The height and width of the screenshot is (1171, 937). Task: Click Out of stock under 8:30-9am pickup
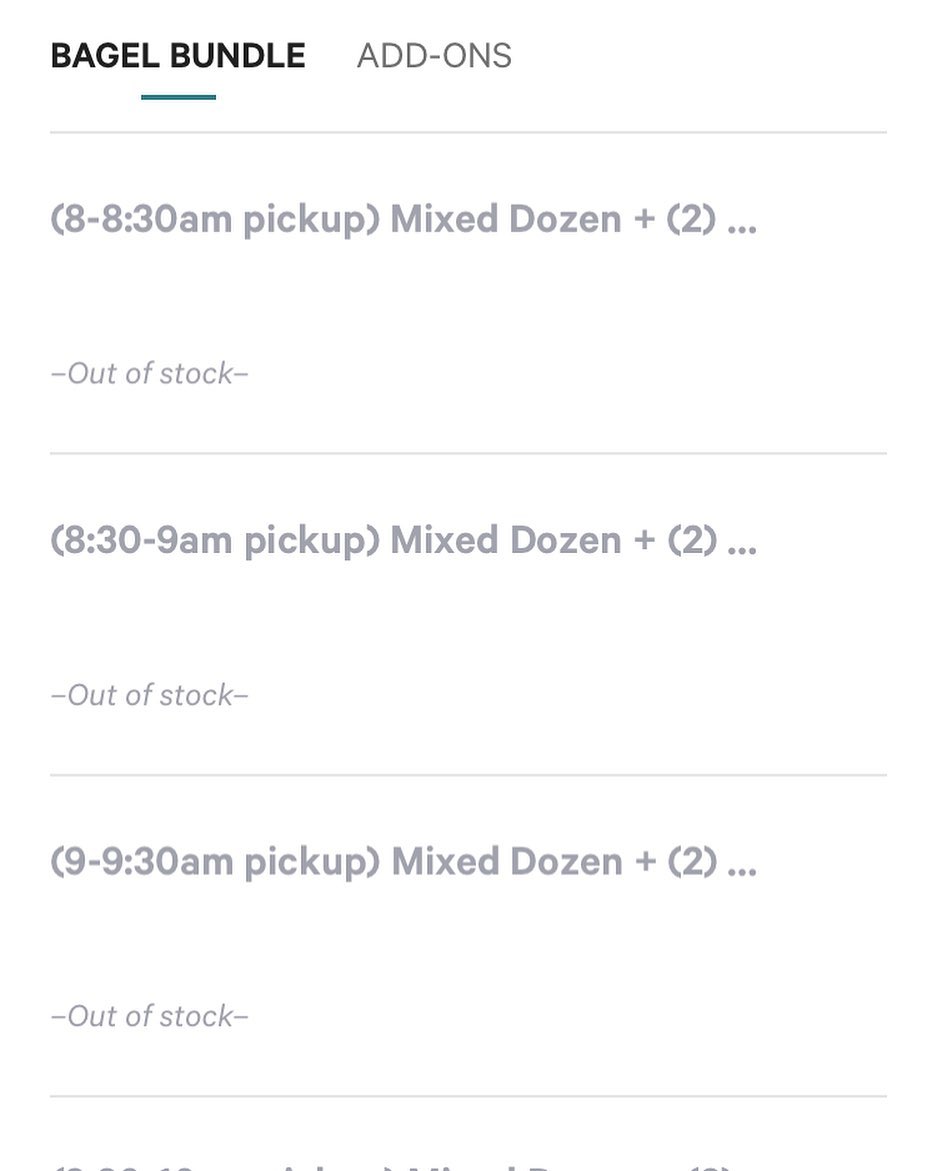[149, 695]
